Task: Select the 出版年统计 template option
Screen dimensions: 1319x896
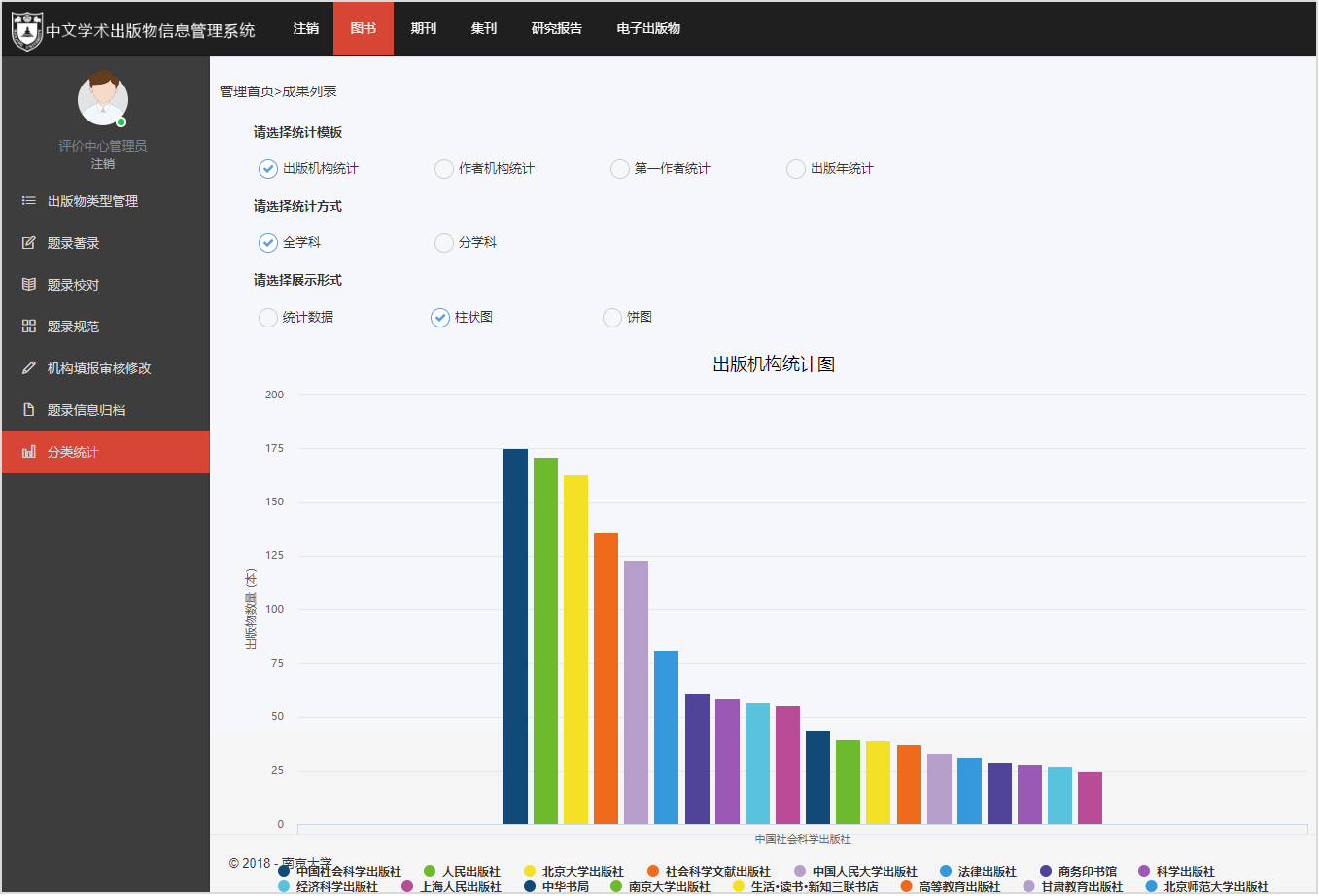Action: pos(796,169)
